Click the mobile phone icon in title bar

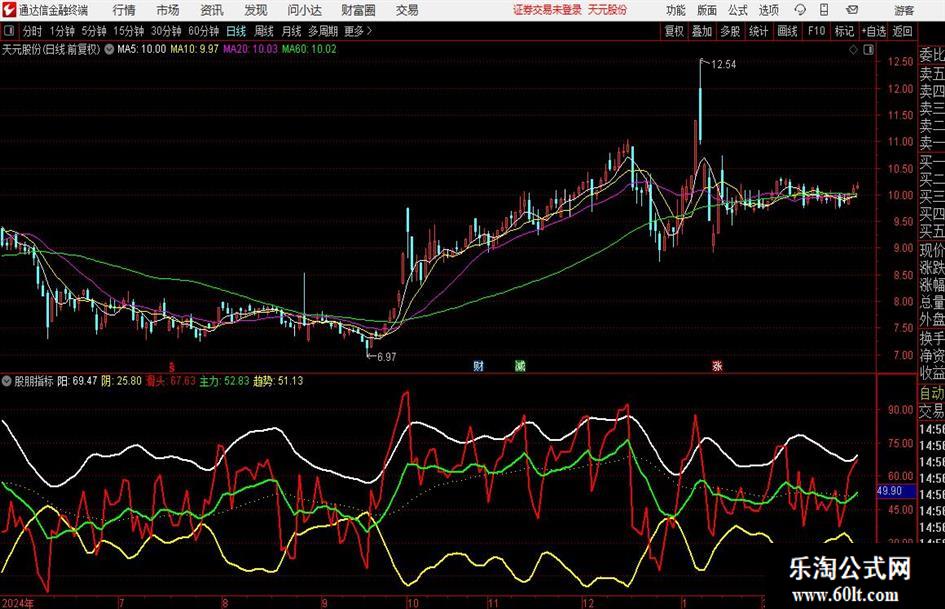tap(824, 10)
